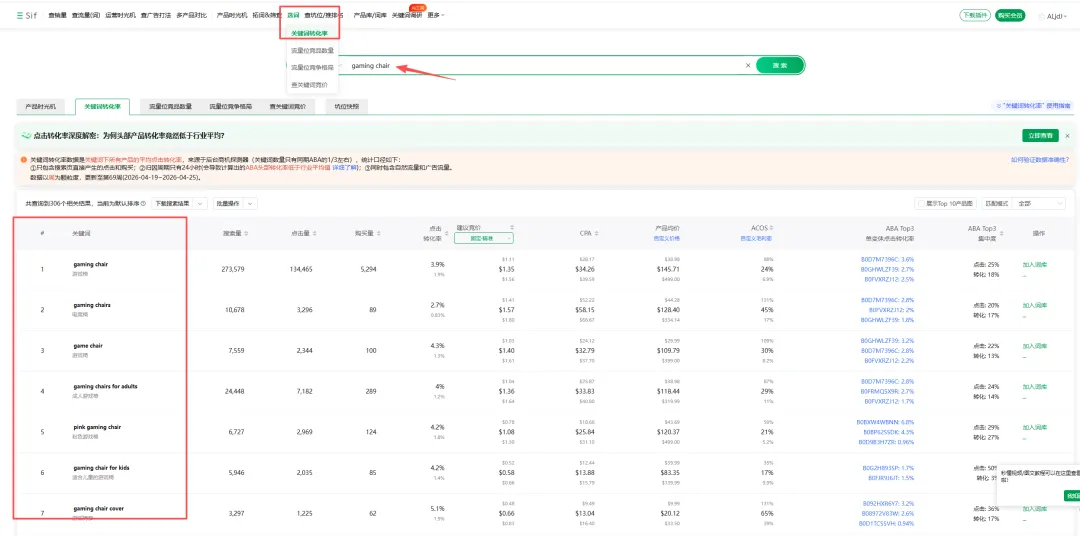1080x536 pixels.
Task: Open the 下载搜索结果 dropdown
Action: 179,204
